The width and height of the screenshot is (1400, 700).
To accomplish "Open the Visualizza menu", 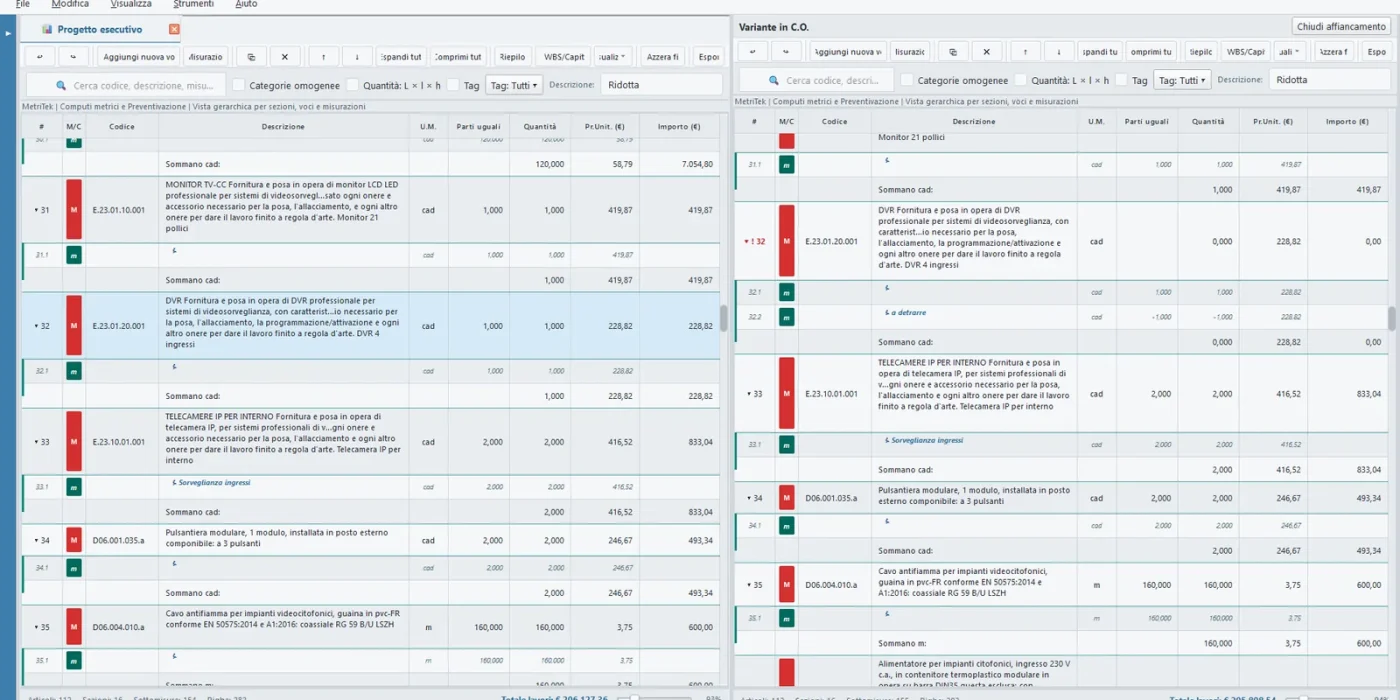I will (131, 4).
